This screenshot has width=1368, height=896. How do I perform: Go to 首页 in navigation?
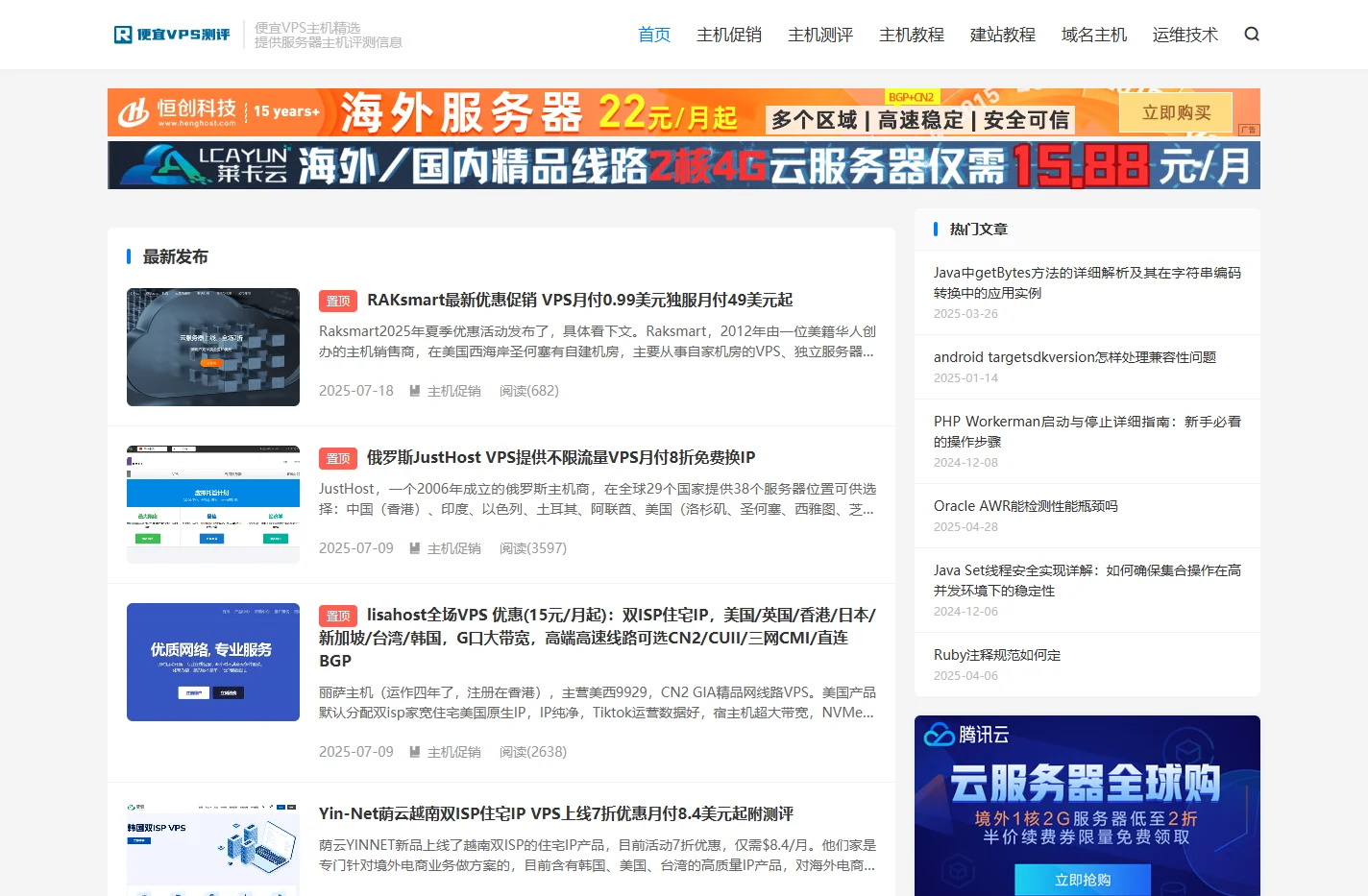(x=654, y=35)
